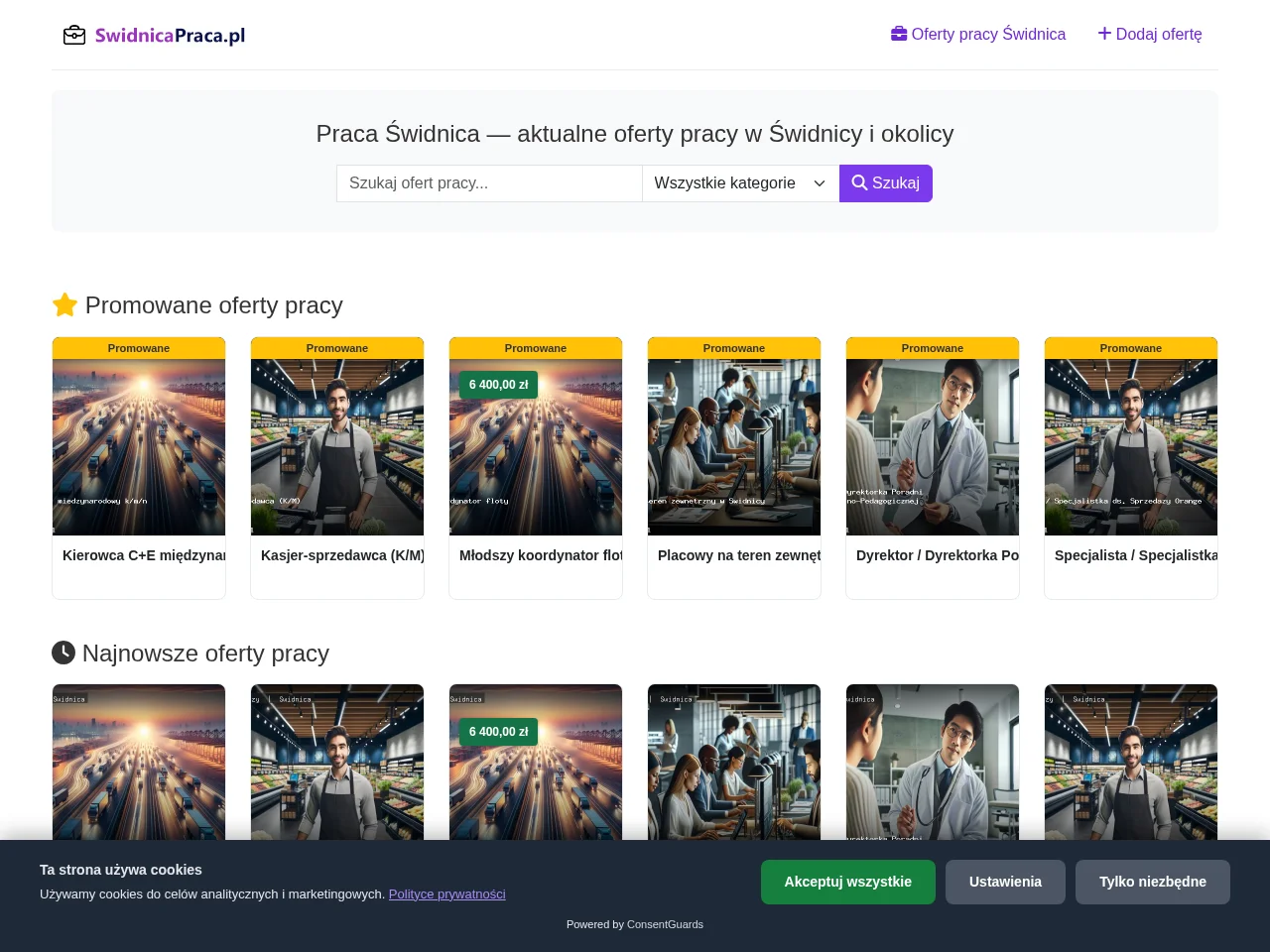
Task: Open promoted Młodszy koordynator floty image
Action: click(x=536, y=447)
